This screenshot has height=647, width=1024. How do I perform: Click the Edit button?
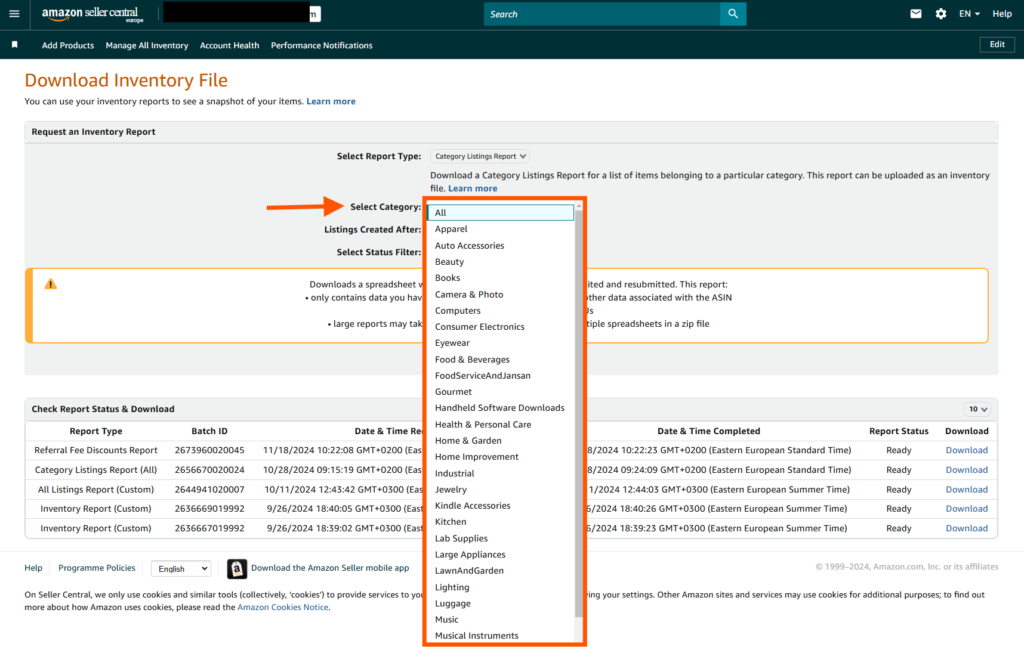[997, 44]
